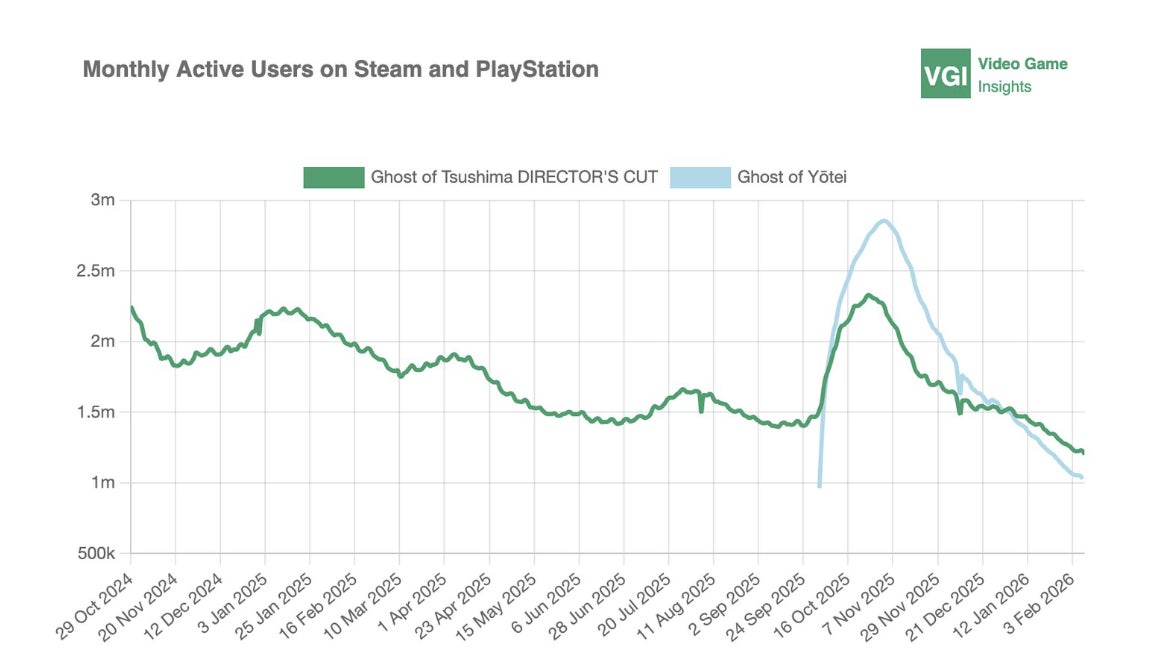Hide the Ghost of Yōtei legend label
Screen dimensions: 1168x657
(x=792, y=178)
